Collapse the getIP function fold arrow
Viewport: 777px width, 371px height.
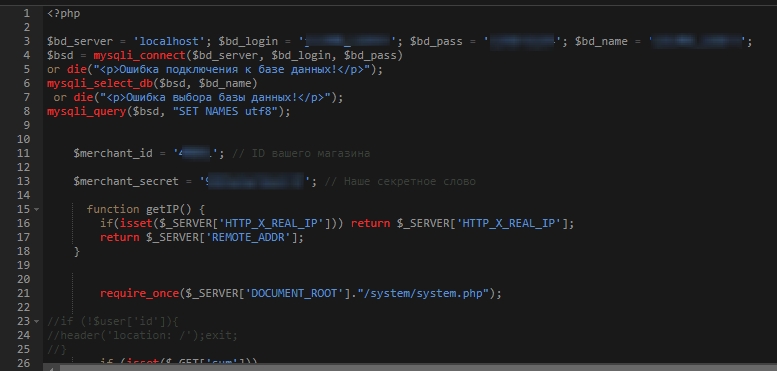click(x=37, y=210)
